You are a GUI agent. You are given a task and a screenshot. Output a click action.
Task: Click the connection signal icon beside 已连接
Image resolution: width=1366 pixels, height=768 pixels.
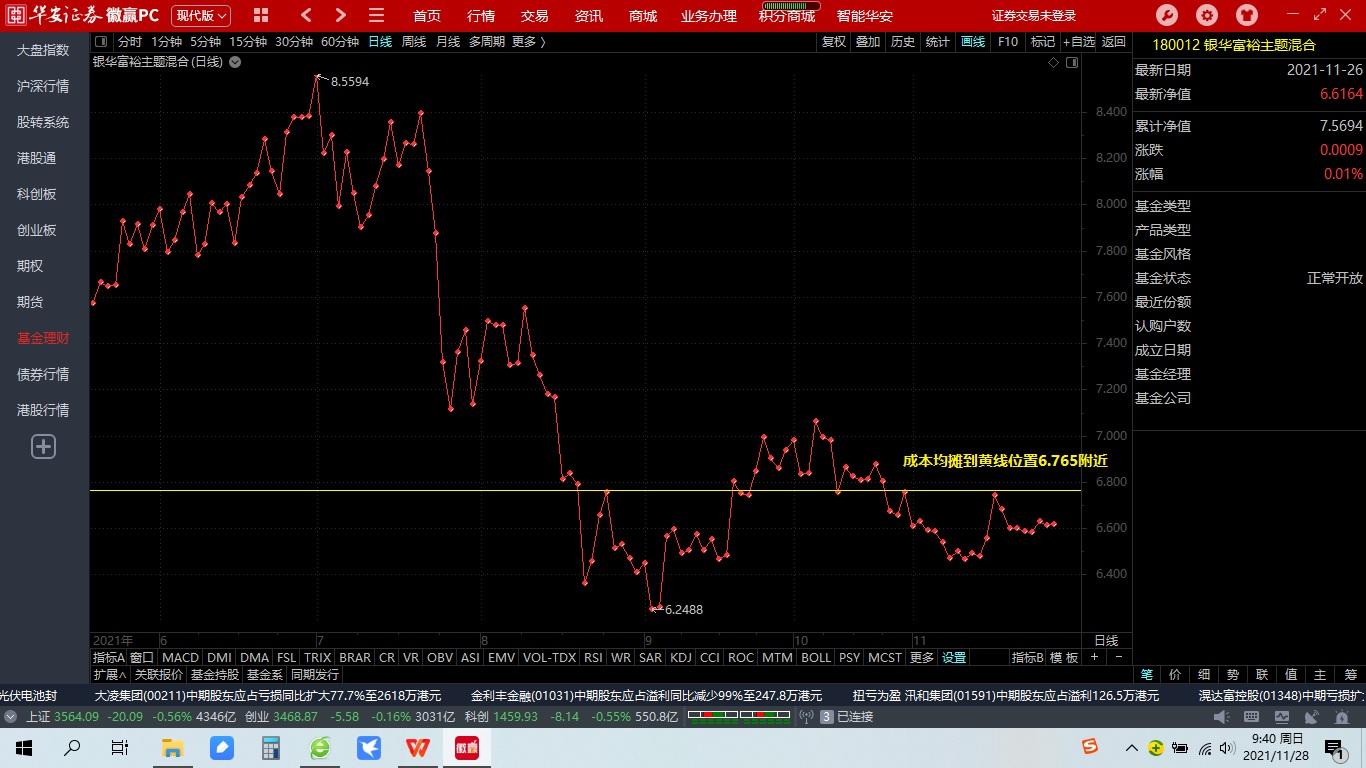807,717
